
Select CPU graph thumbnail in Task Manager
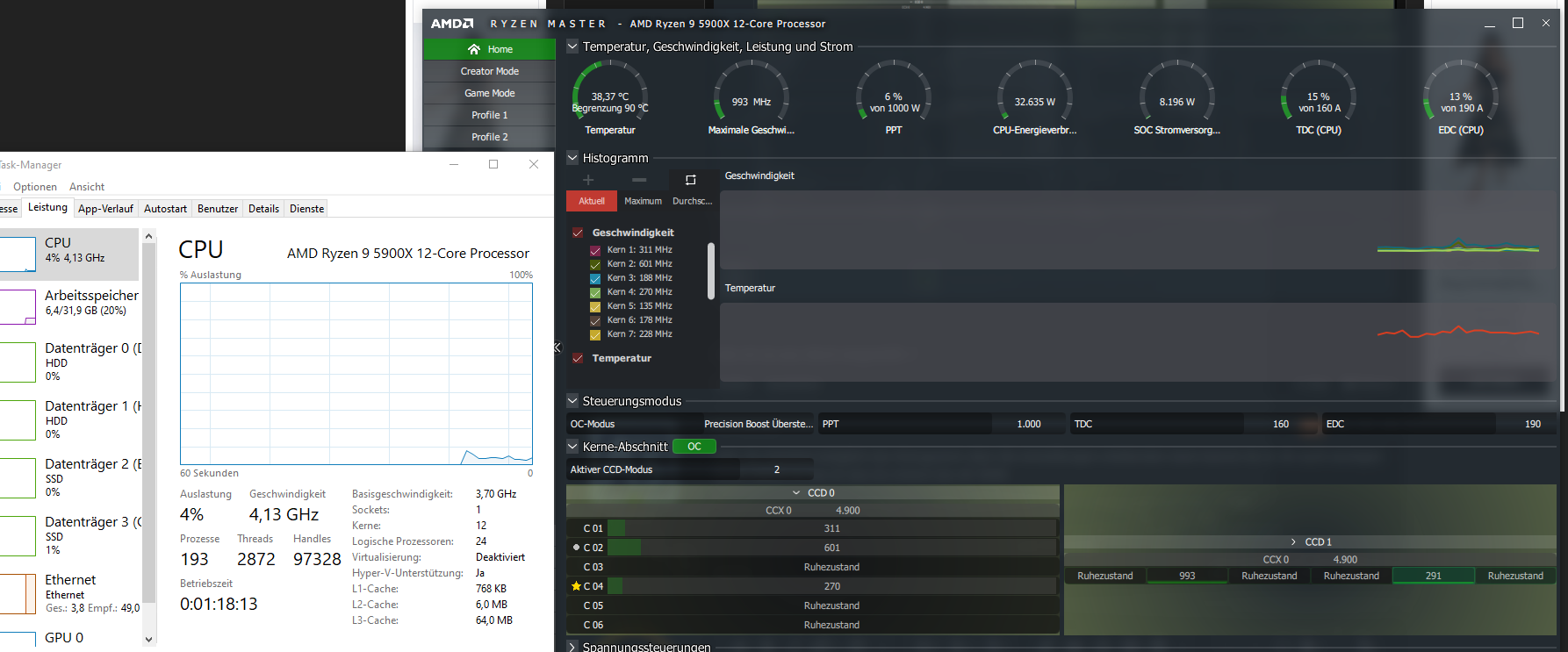click(18, 254)
